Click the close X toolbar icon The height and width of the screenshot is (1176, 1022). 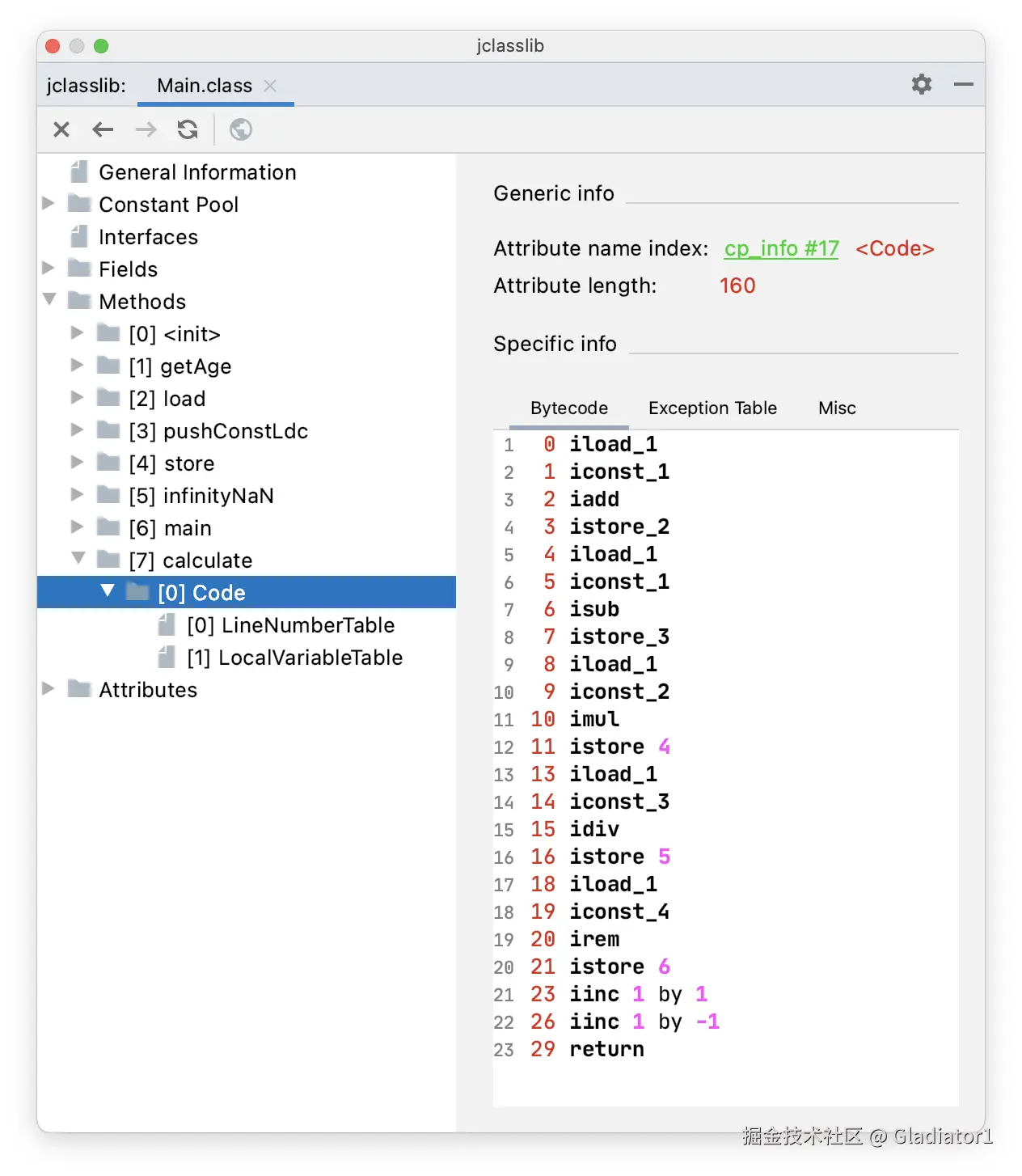pyautogui.click(x=61, y=129)
